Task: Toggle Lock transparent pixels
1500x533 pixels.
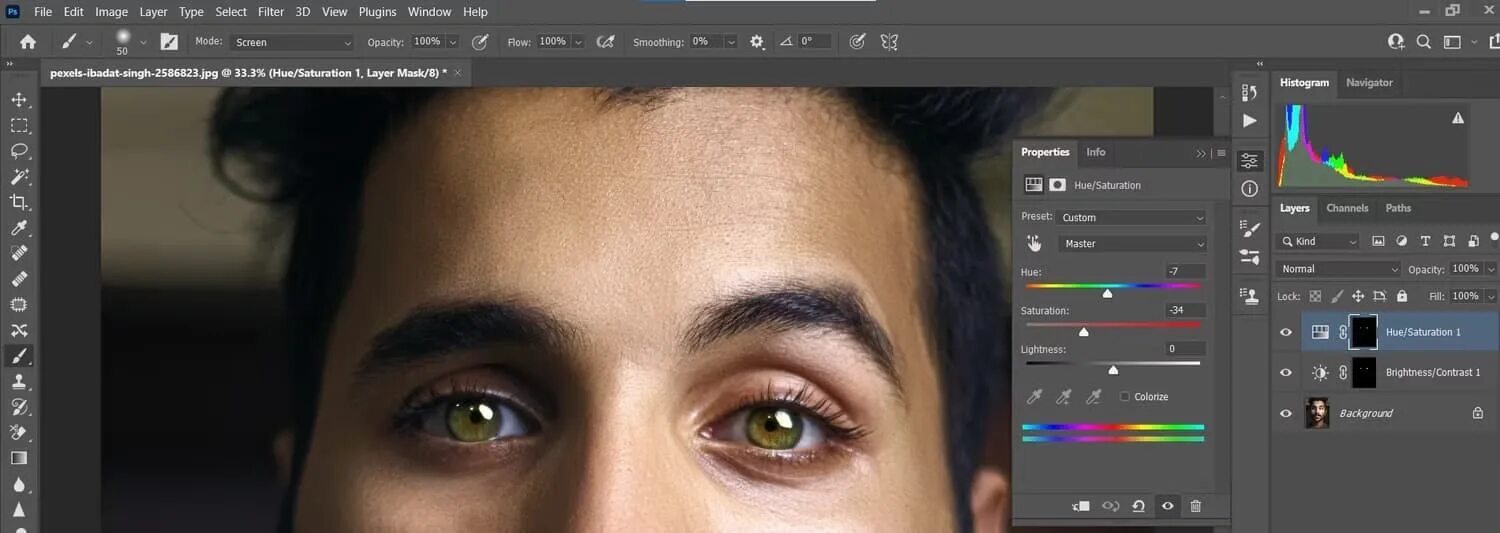Action: point(1315,296)
